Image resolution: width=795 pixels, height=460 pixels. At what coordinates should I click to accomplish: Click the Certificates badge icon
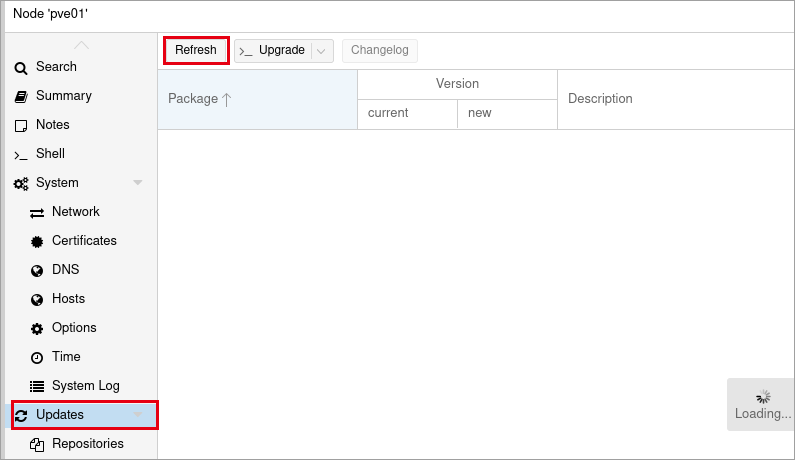(37, 242)
